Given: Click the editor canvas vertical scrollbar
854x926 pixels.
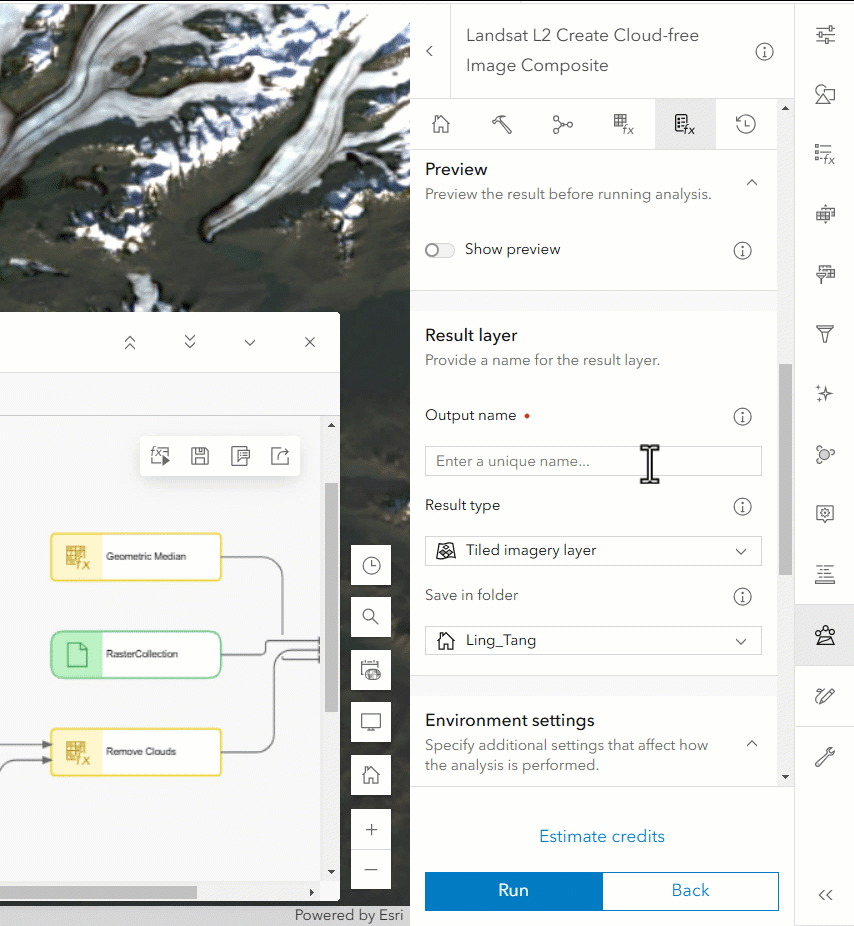Looking at the screenshot, I should pyautogui.click(x=331, y=598).
